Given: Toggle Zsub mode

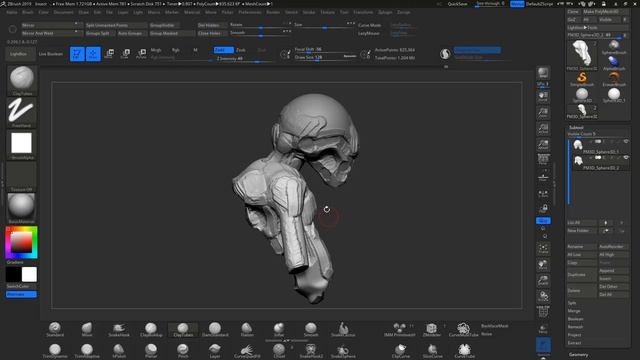Looking at the screenshot, I should coord(241,50).
